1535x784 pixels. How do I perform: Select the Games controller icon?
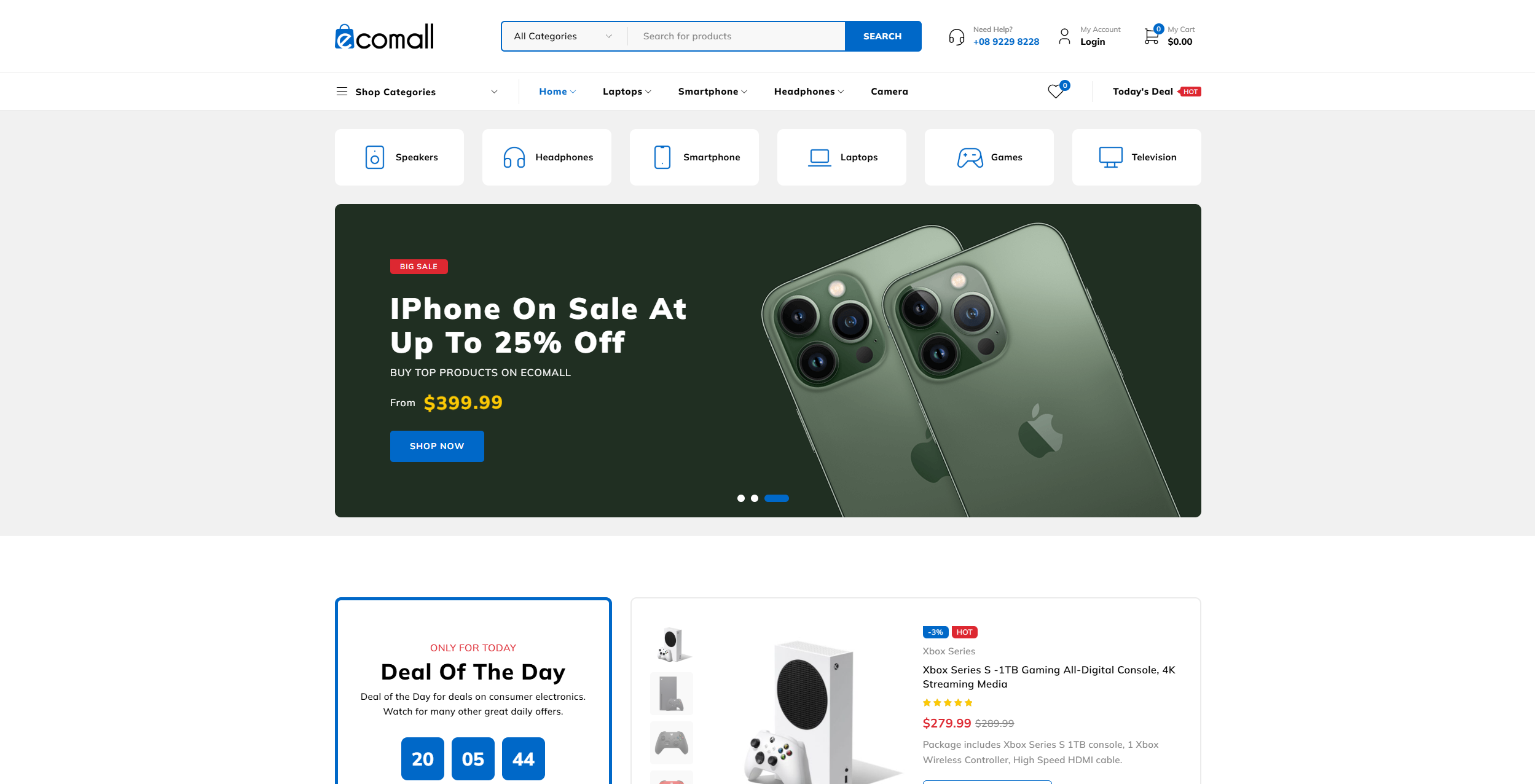click(x=970, y=157)
